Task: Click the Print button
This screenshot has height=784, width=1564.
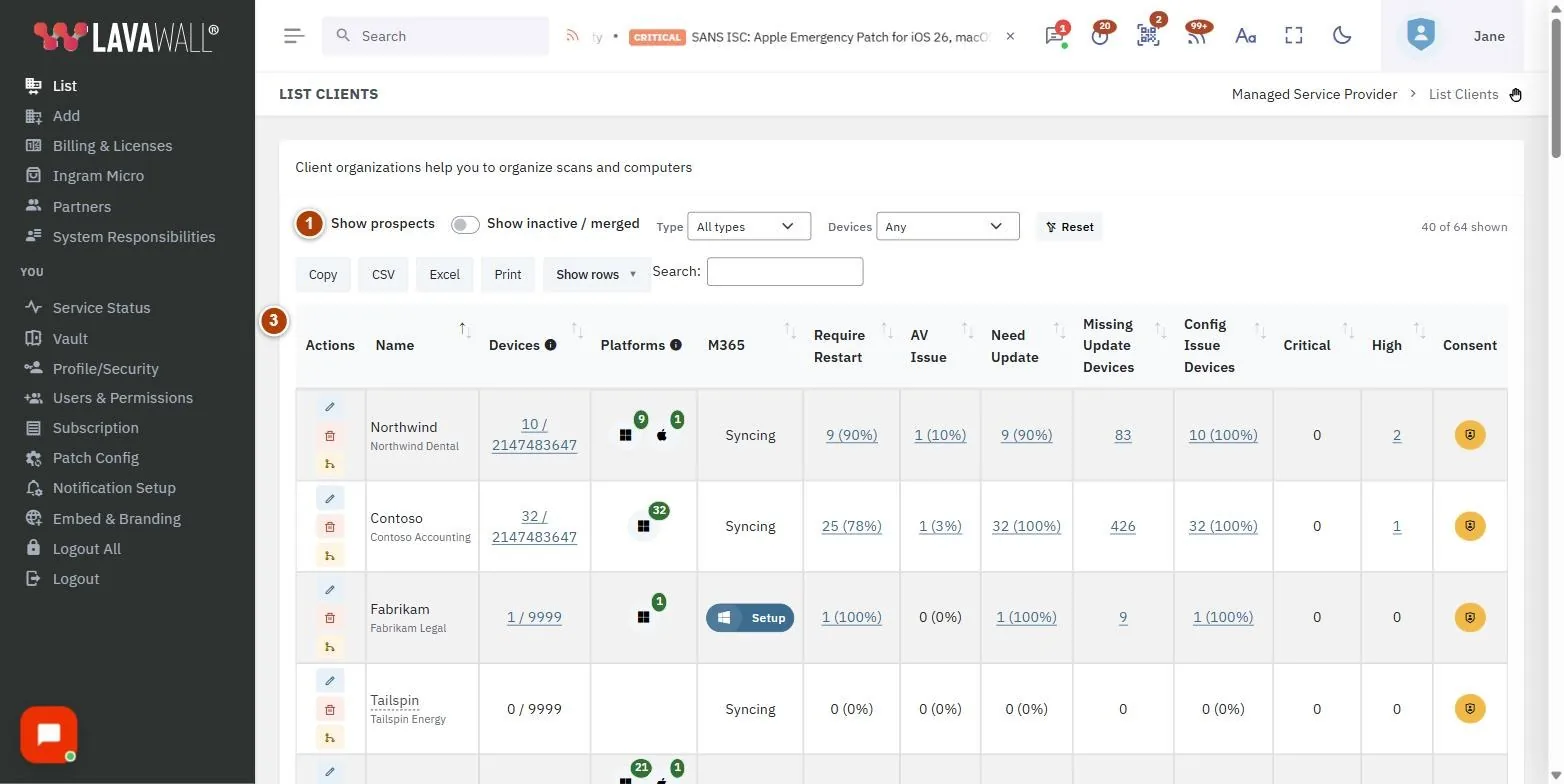Action: click(508, 274)
